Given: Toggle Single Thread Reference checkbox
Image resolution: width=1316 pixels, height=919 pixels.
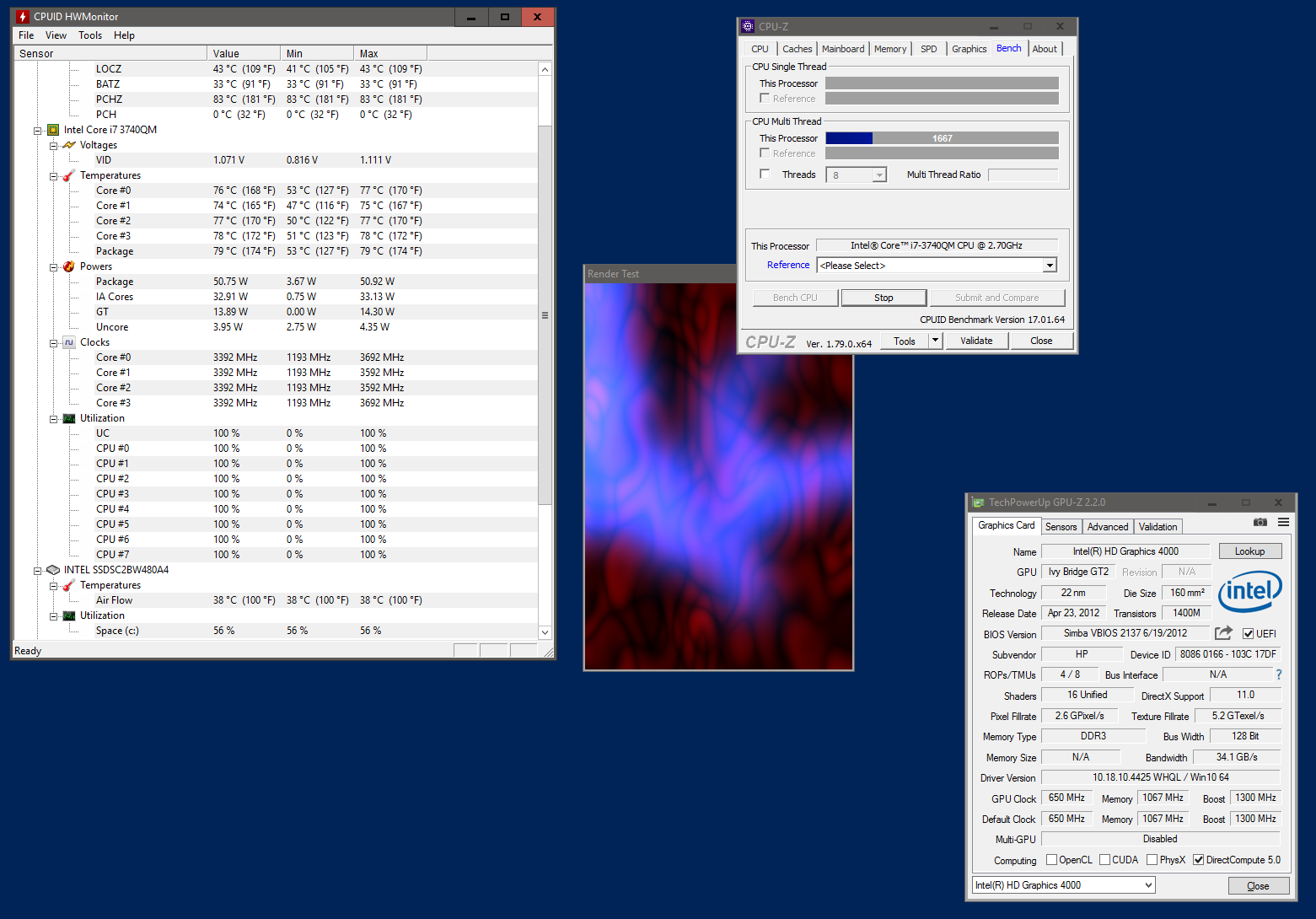Looking at the screenshot, I should [765, 99].
